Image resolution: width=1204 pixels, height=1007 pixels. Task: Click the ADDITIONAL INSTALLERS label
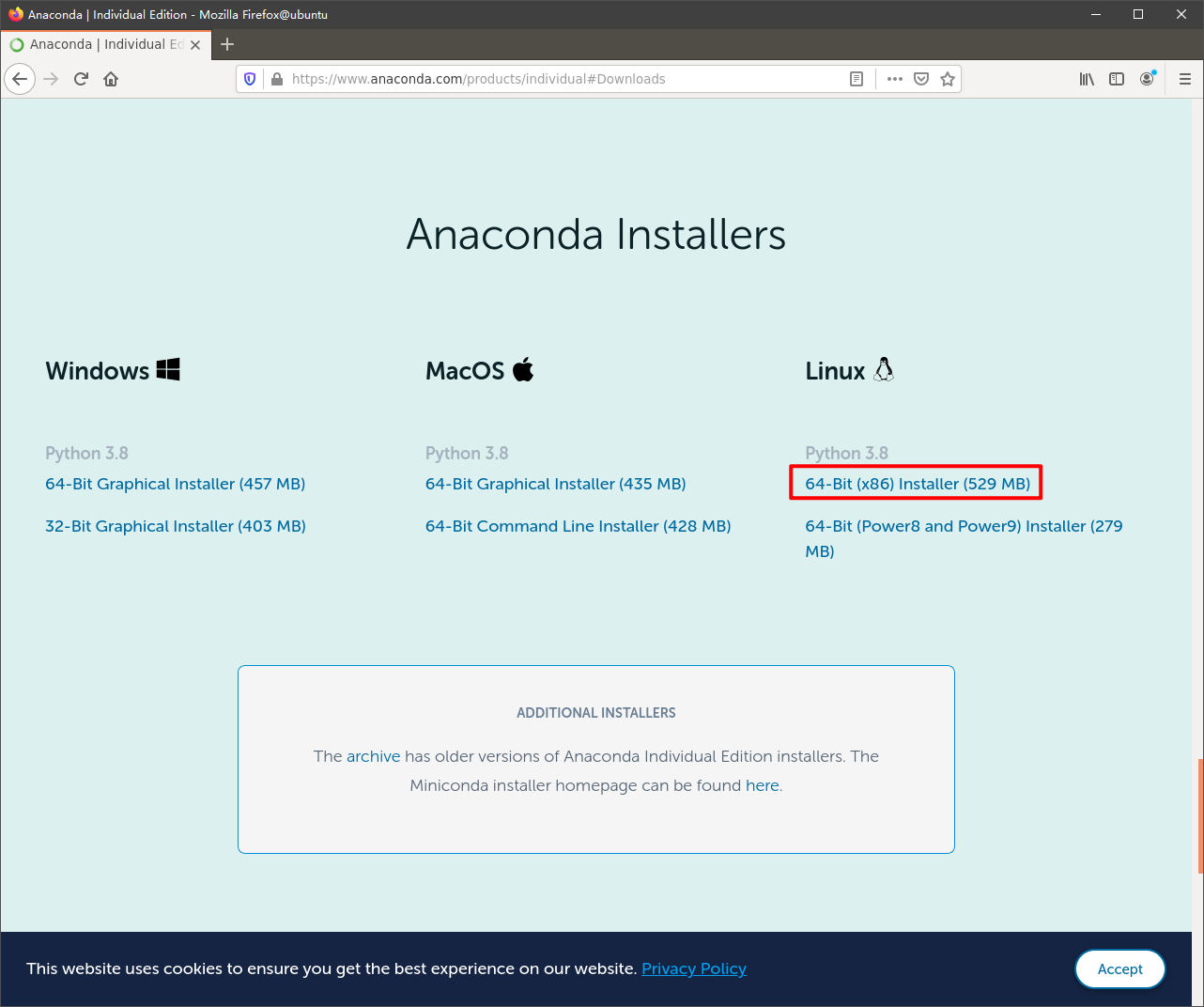(596, 713)
